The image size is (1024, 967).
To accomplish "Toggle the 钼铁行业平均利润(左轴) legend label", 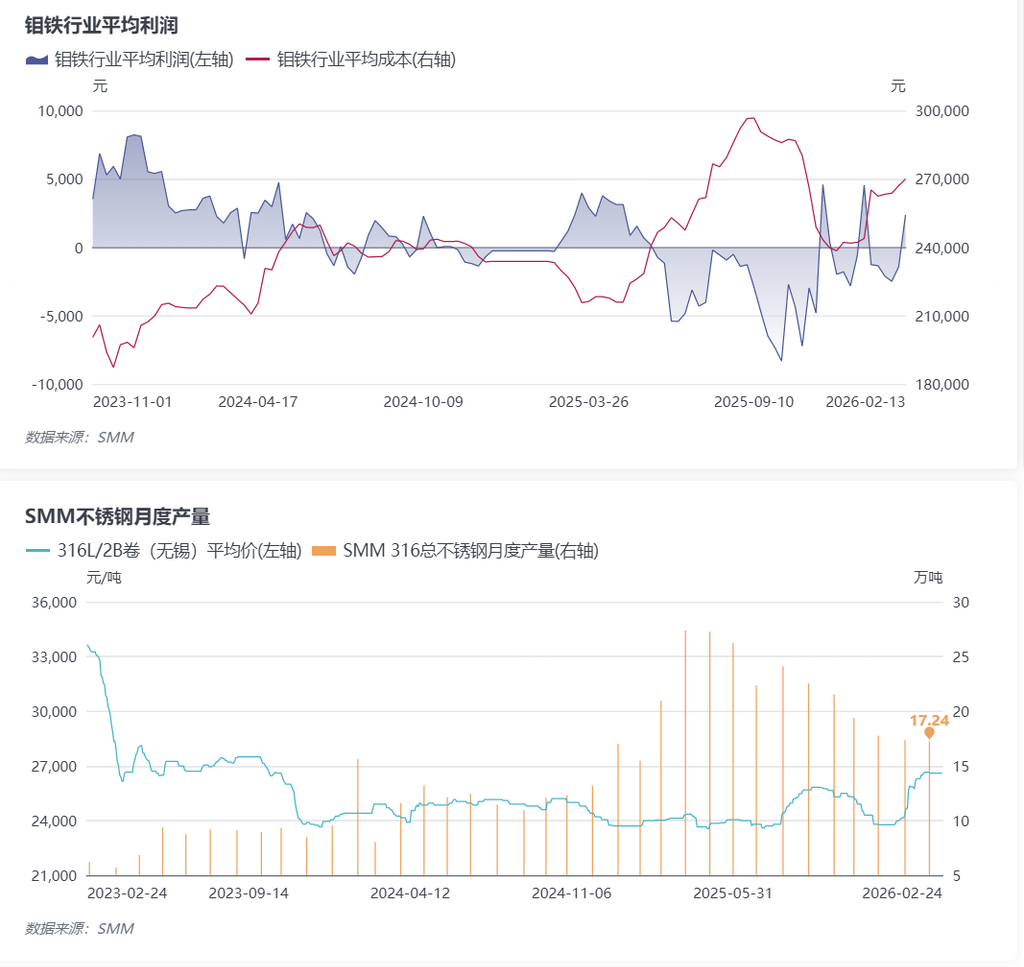I will pos(143,60).
